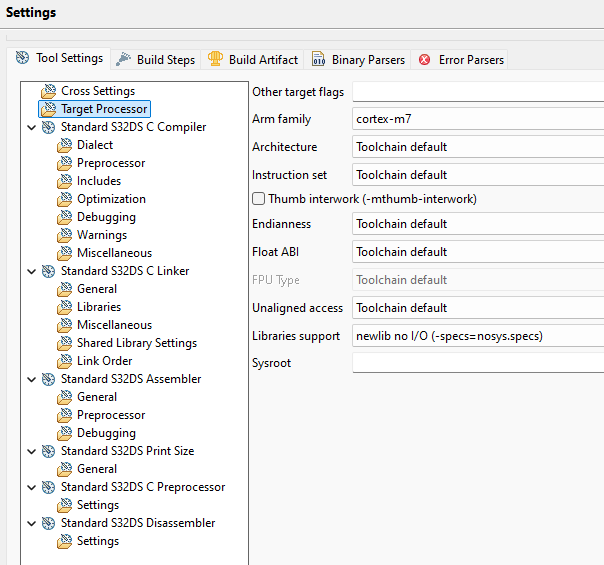This screenshot has height=565, width=604.
Task: Select Miscellaneous under C Compiler
Action: (114, 253)
